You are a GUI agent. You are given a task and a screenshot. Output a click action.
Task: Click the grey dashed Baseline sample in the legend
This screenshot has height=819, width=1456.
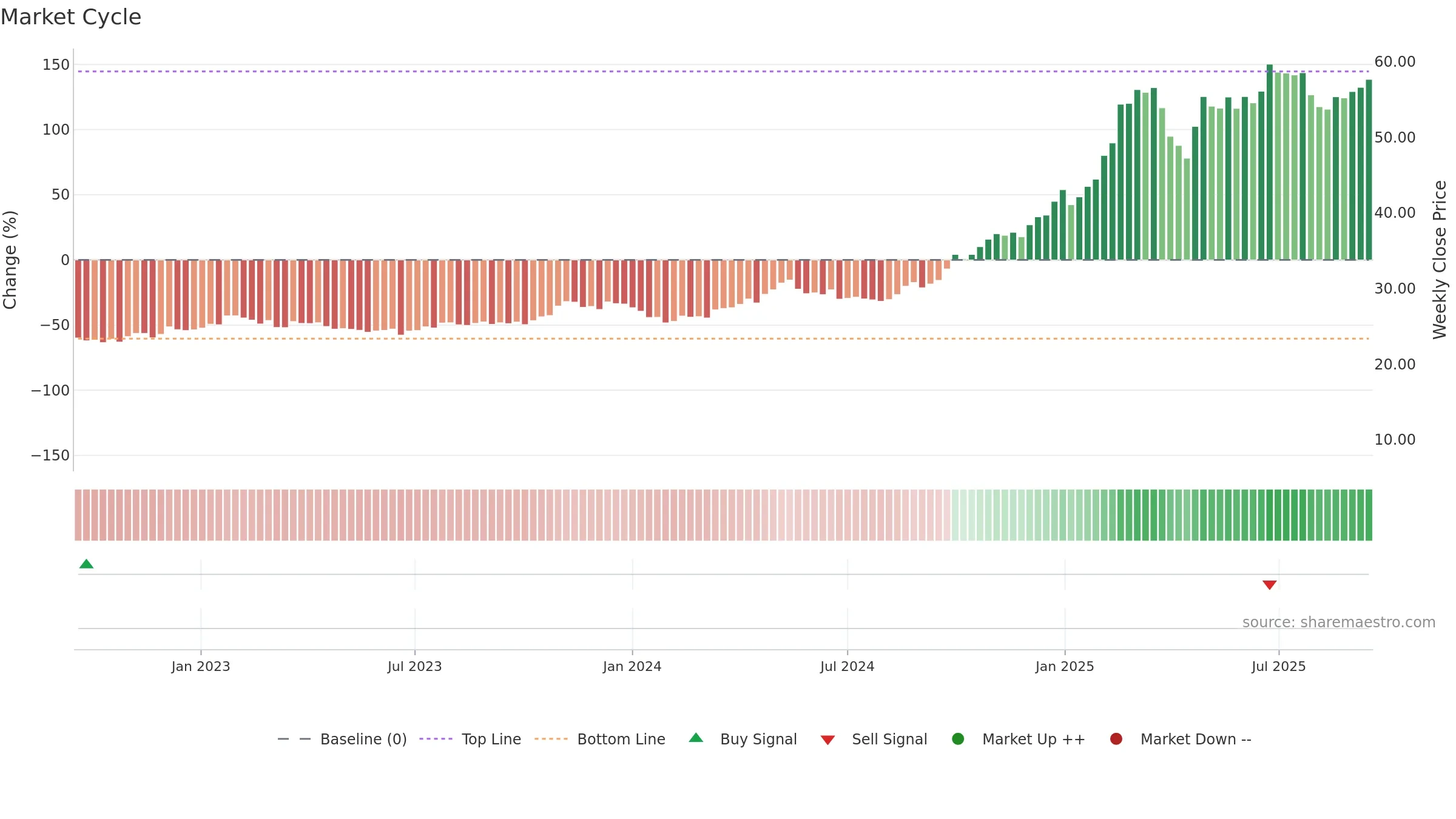[294, 739]
